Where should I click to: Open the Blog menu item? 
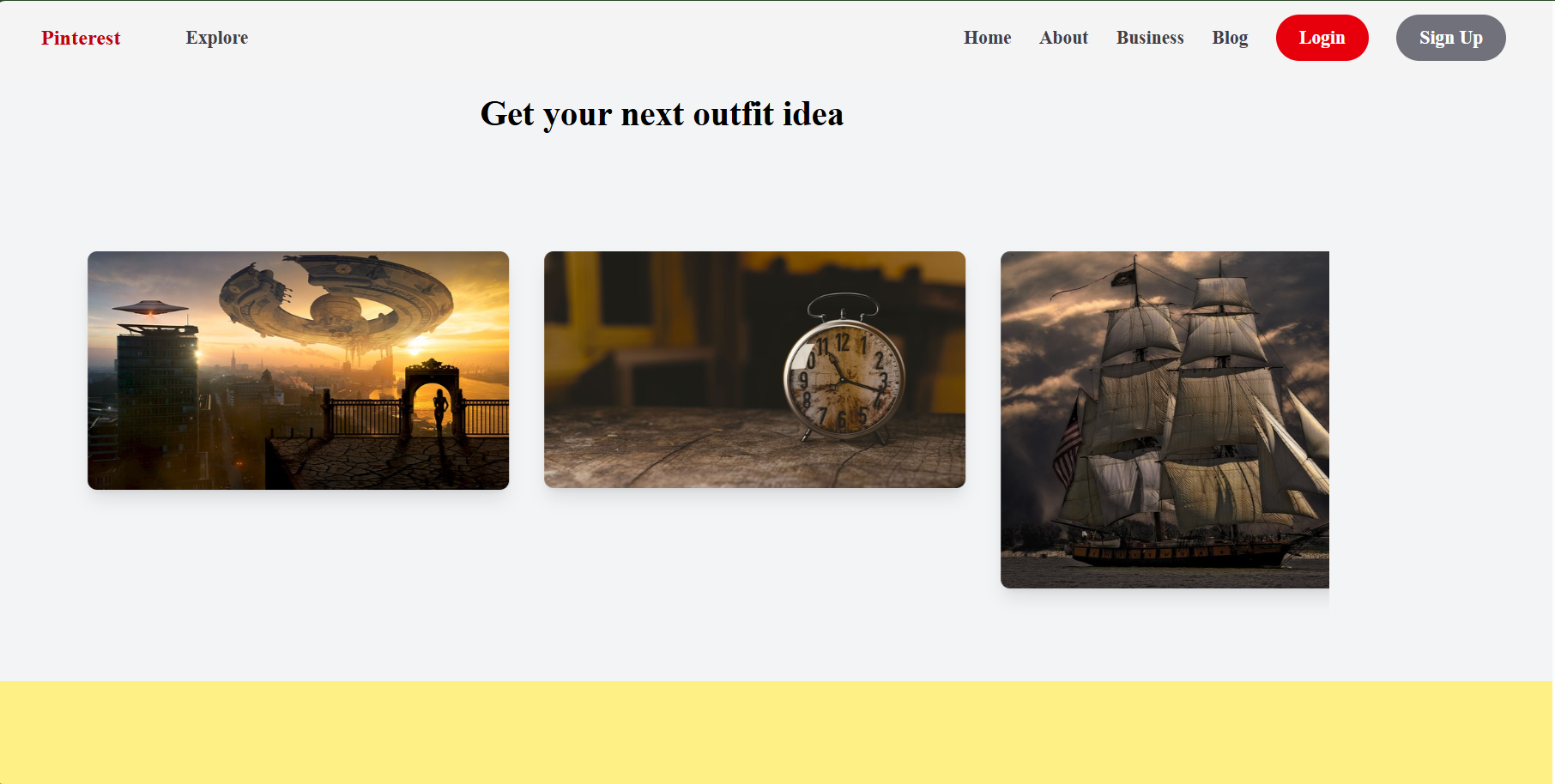click(1230, 38)
